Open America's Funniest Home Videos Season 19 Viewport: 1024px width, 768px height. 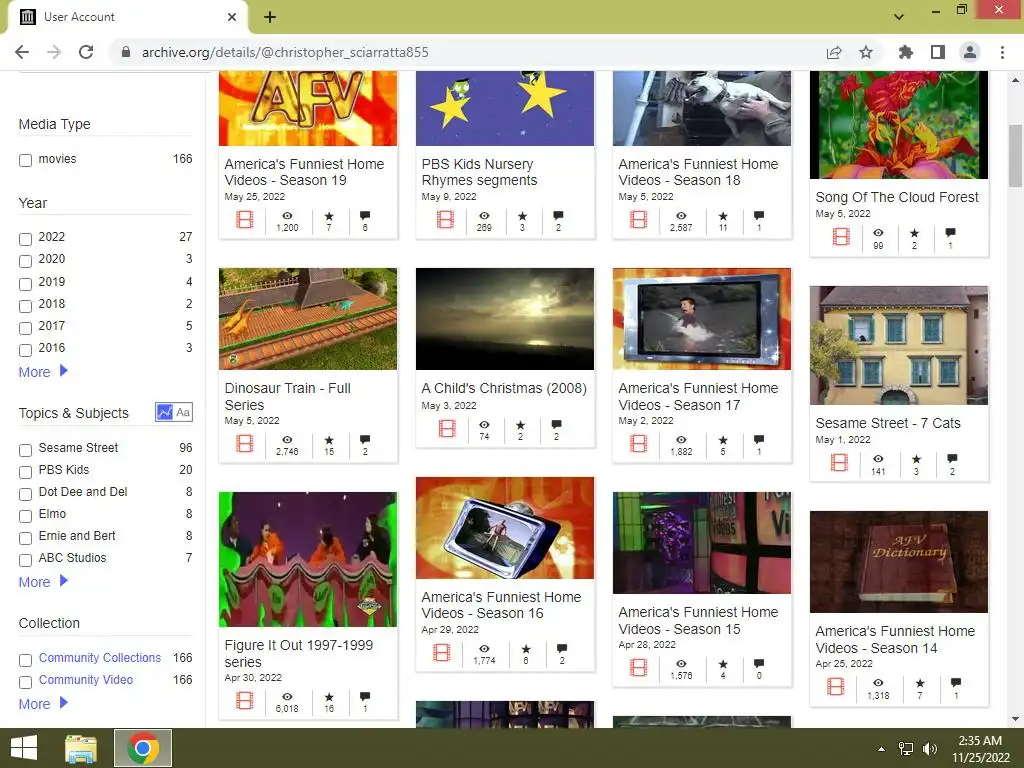click(304, 172)
